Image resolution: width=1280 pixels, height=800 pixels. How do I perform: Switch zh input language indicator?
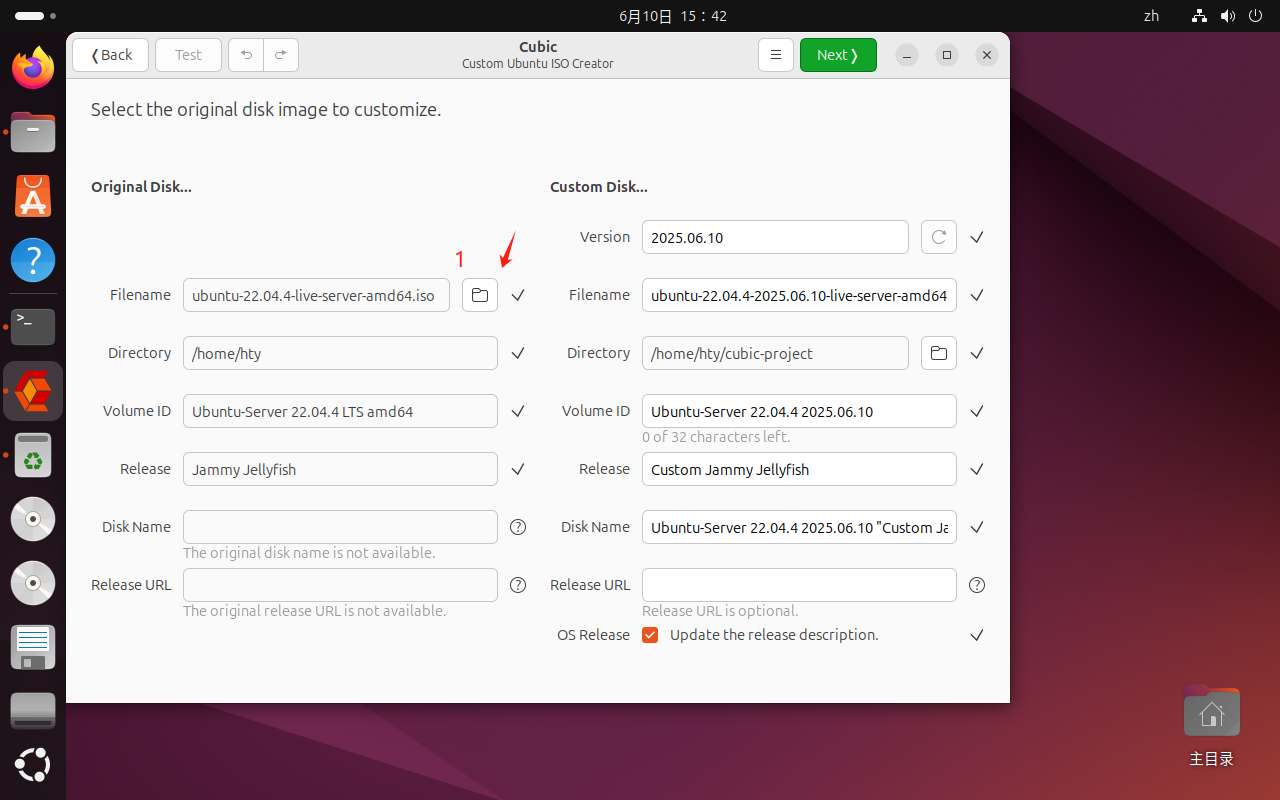tap(1151, 16)
